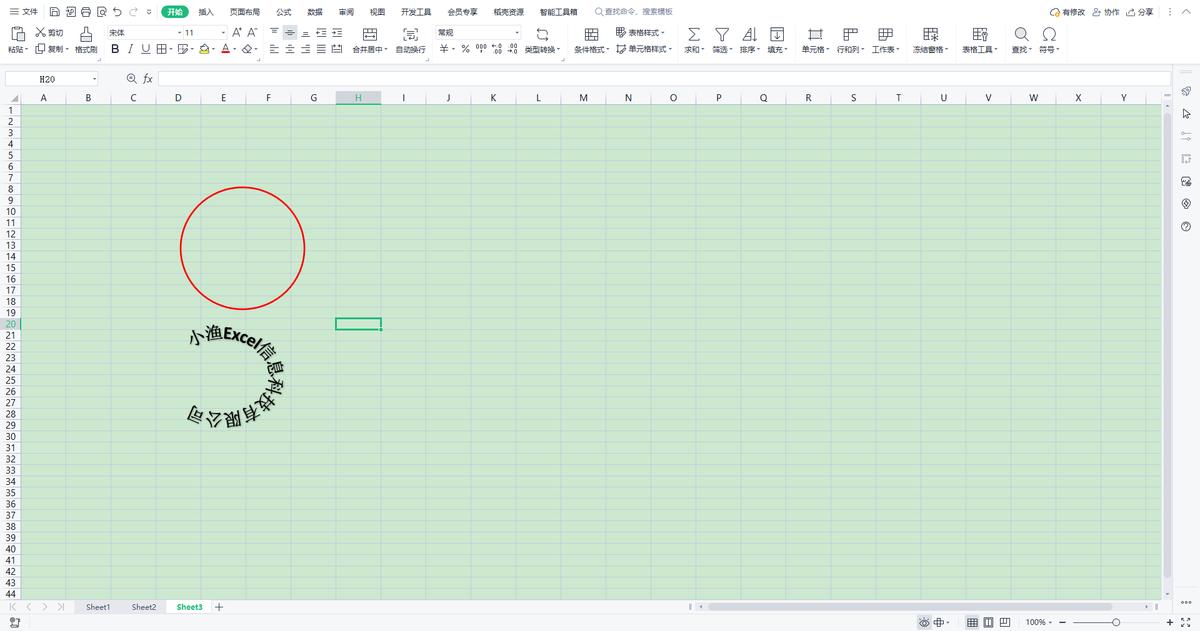Click the Find (查找) magnifier icon
Viewport: 1200px width, 631px height.
(1021, 34)
